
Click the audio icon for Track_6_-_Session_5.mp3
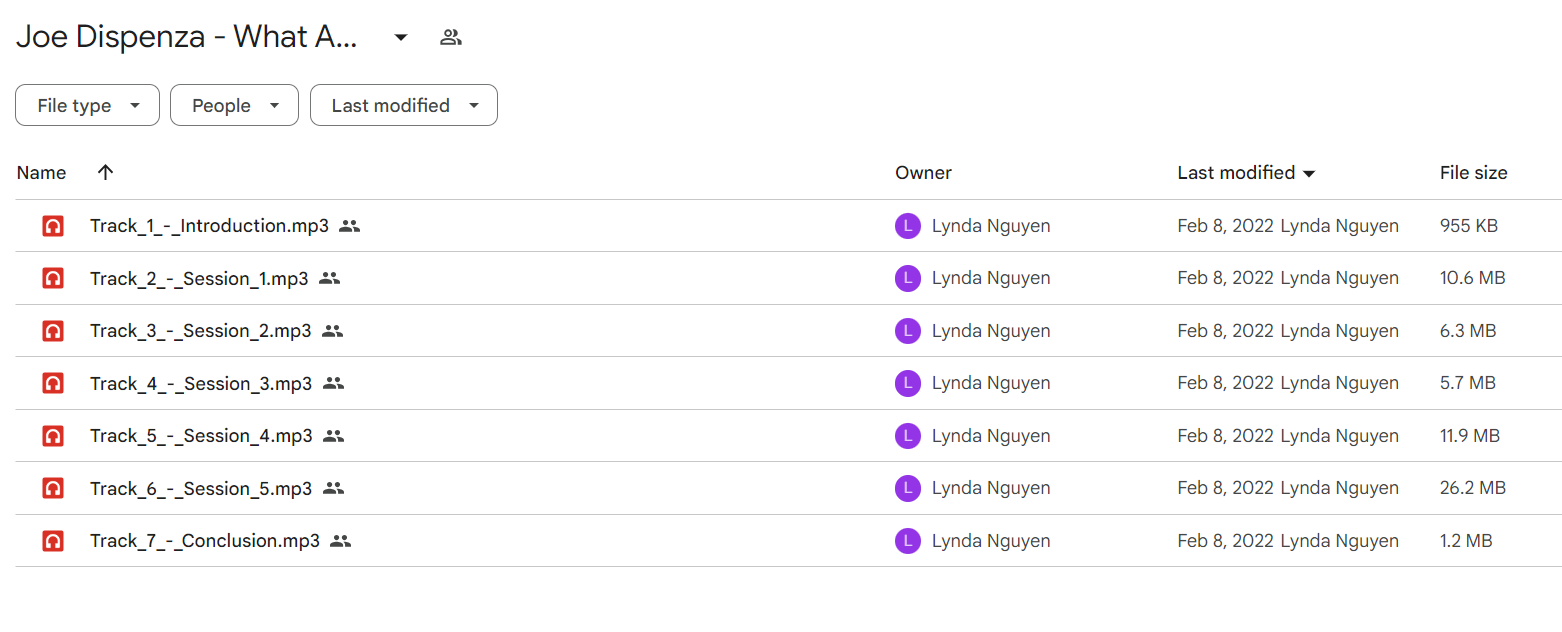[x=53, y=488]
